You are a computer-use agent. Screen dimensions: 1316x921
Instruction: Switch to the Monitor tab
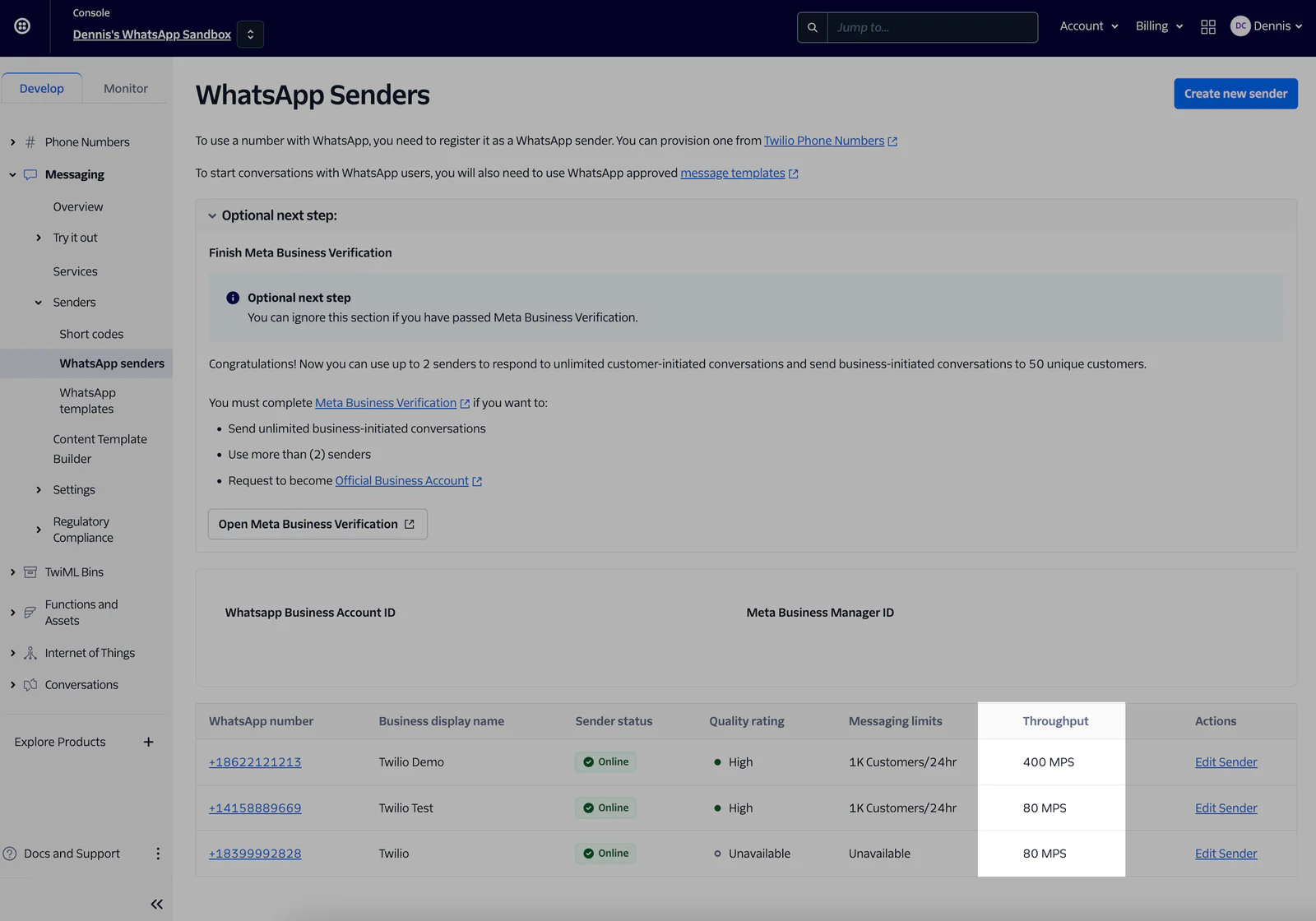pyautogui.click(x=126, y=88)
